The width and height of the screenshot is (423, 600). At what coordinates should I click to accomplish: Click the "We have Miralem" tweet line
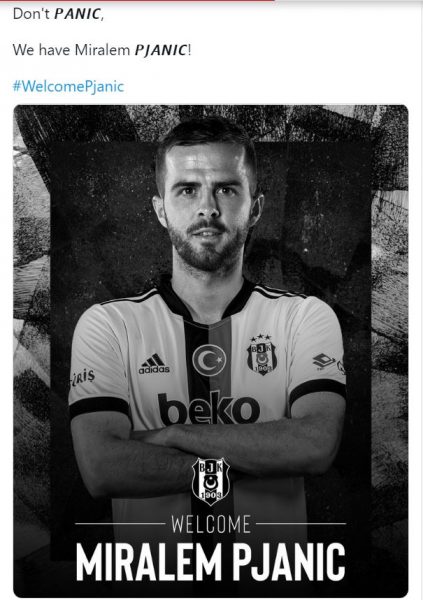click(x=102, y=50)
